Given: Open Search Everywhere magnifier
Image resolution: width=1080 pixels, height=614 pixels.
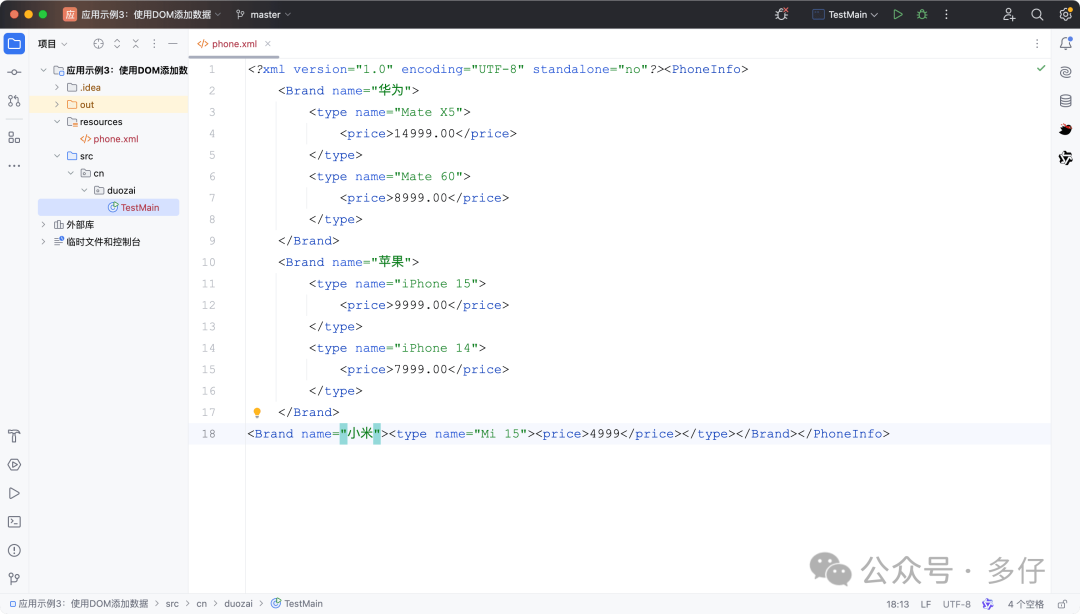Looking at the screenshot, I should [x=1037, y=14].
